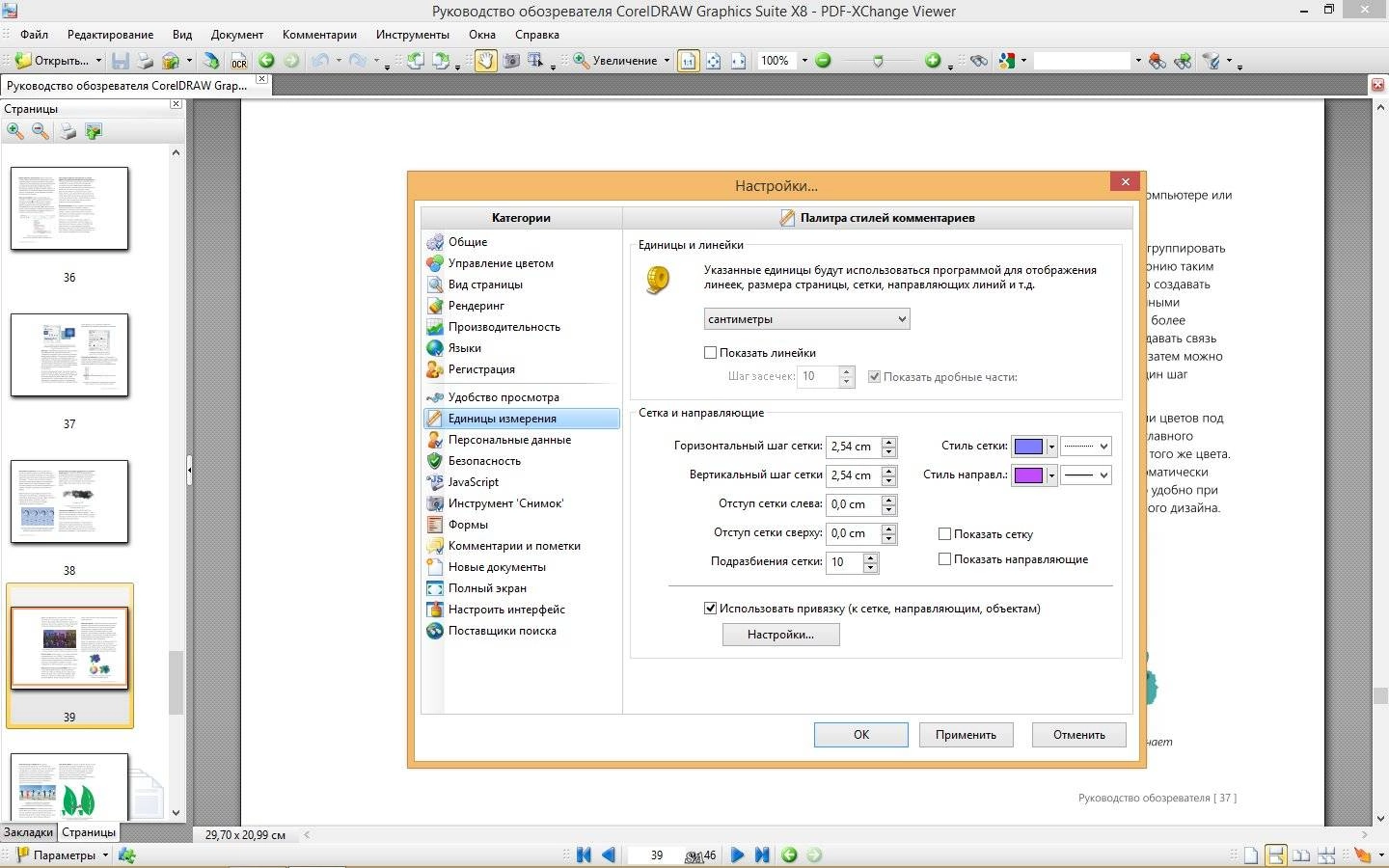
Task: Go to previous page blue arrow
Action: tap(608, 854)
